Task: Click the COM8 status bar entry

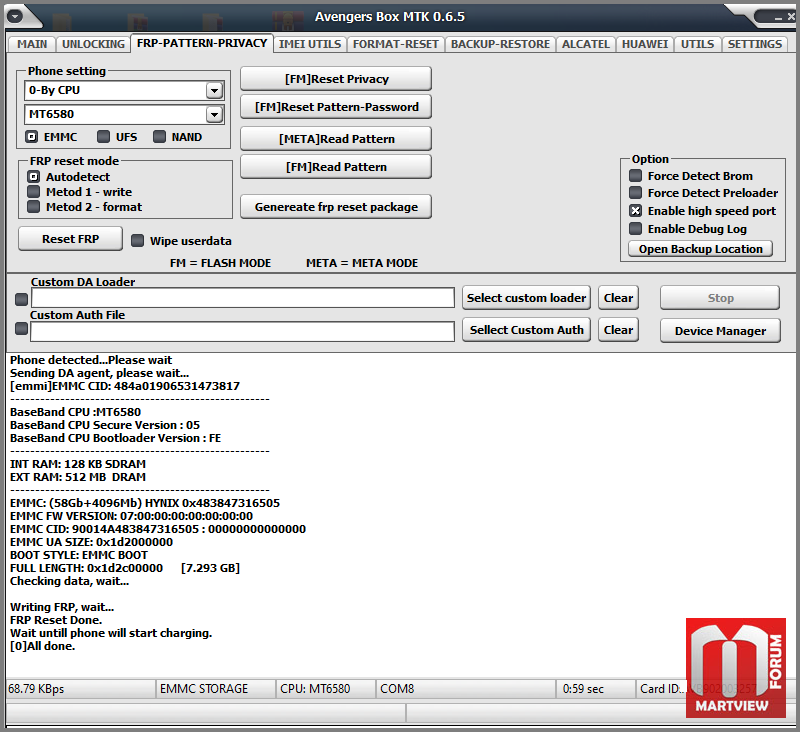Action: [x=465, y=689]
